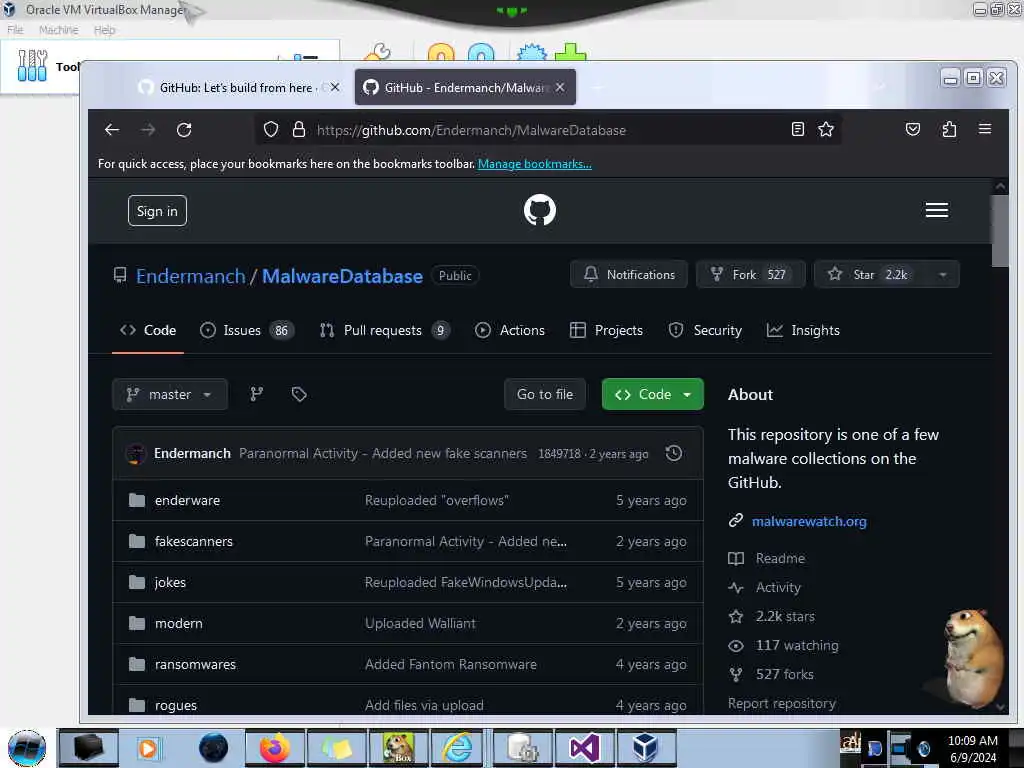Image resolution: width=1024 pixels, height=768 pixels.
Task: Open the Star lists dropdown arrow
Action: coord(942,275)
